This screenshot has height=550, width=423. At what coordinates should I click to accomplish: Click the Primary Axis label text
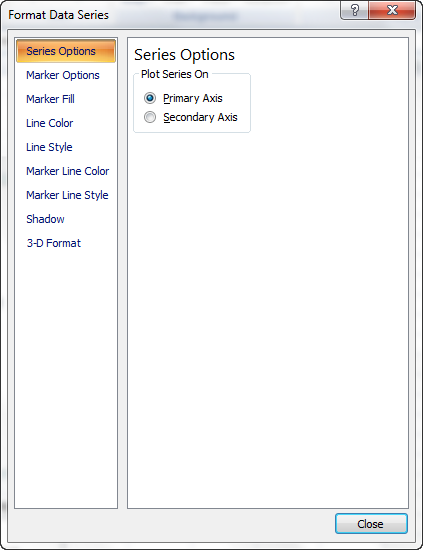[193, 98]
